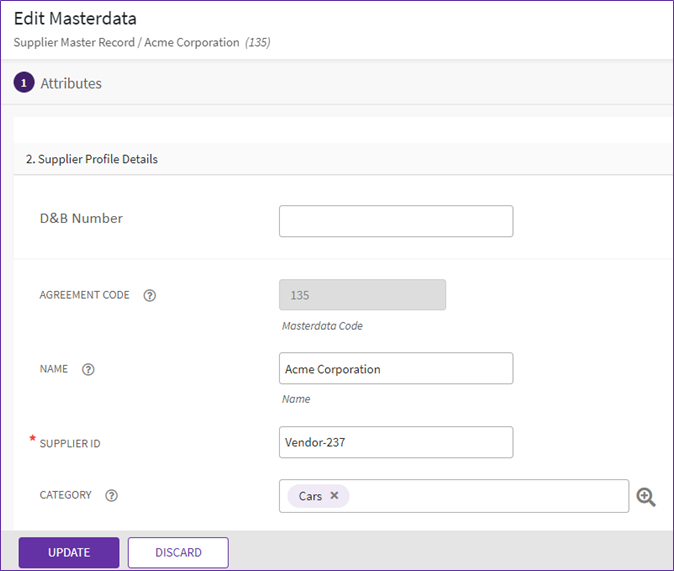Open help icon next to AGREEMENT CODE
Image resolution: width=674 pixels, height=571 pixels.
point(150,295)
